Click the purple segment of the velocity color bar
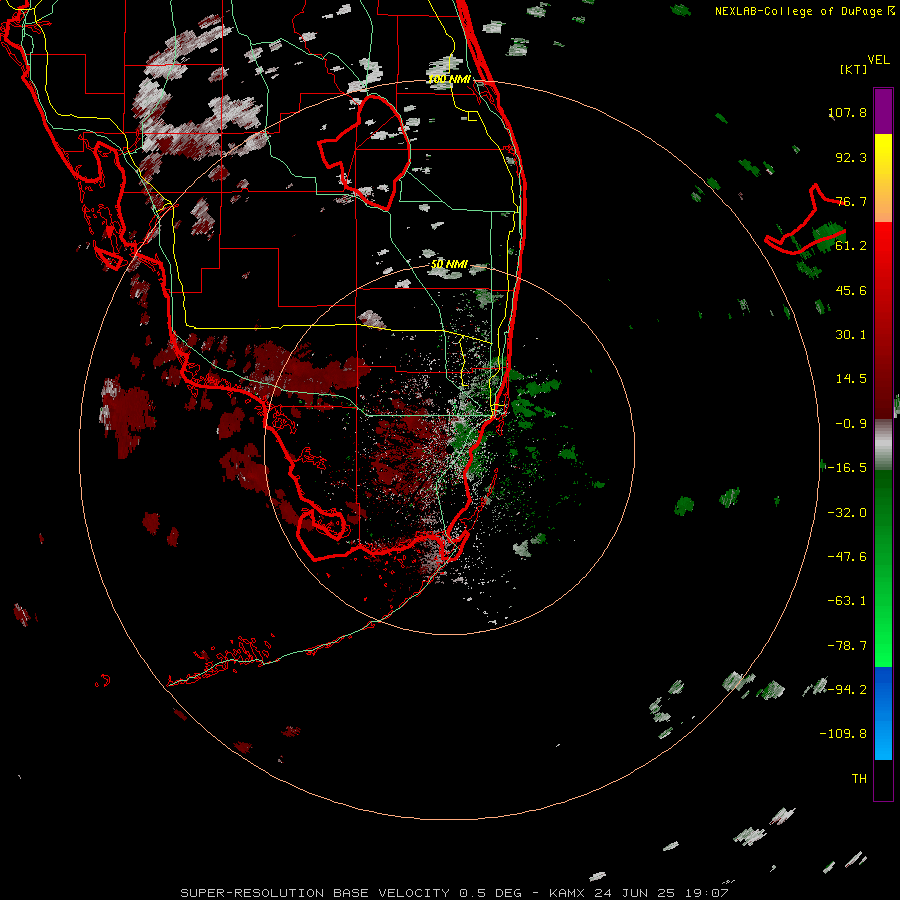 [883, 111]
